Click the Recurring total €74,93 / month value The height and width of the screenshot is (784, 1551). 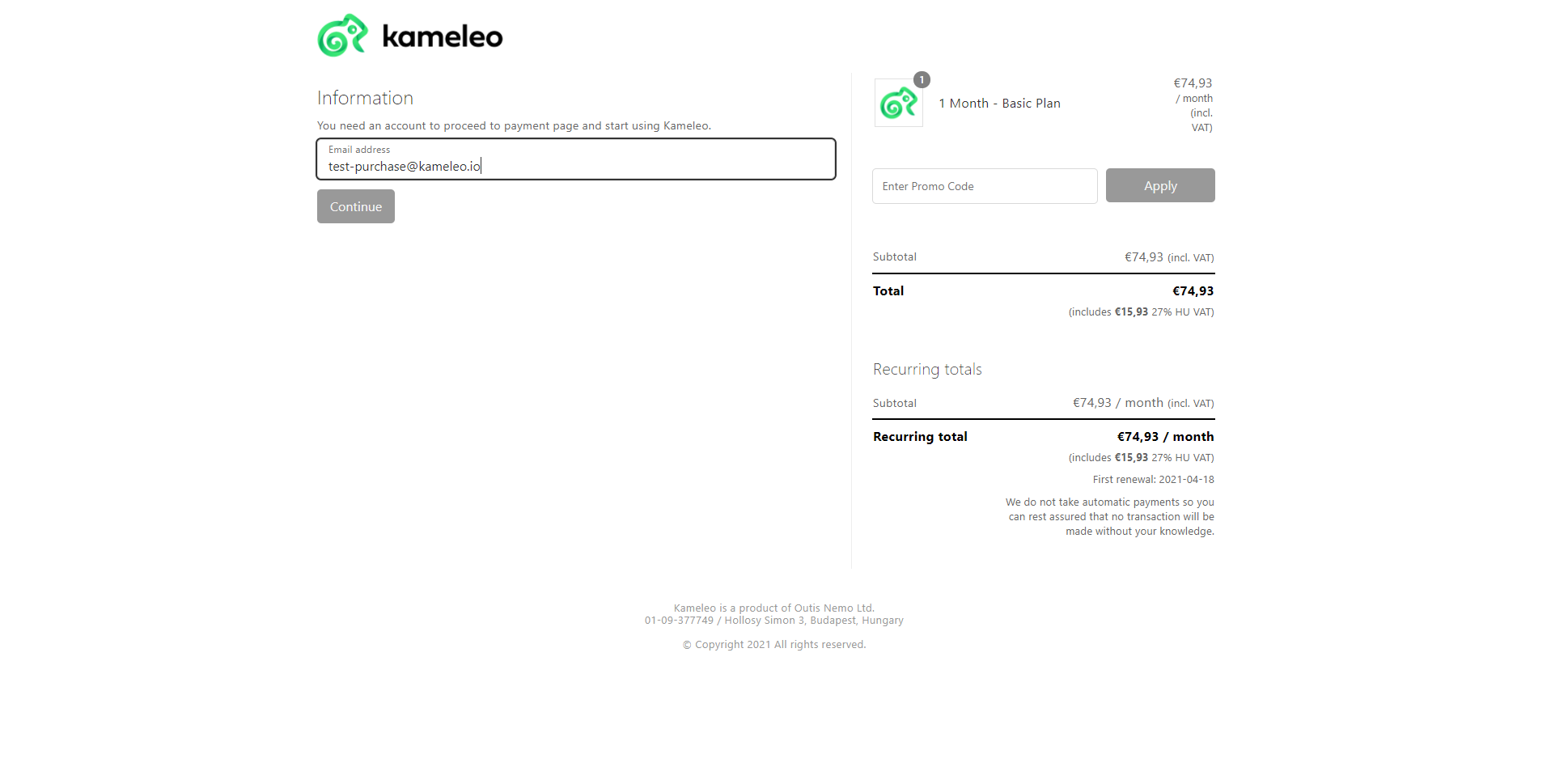1165,437
